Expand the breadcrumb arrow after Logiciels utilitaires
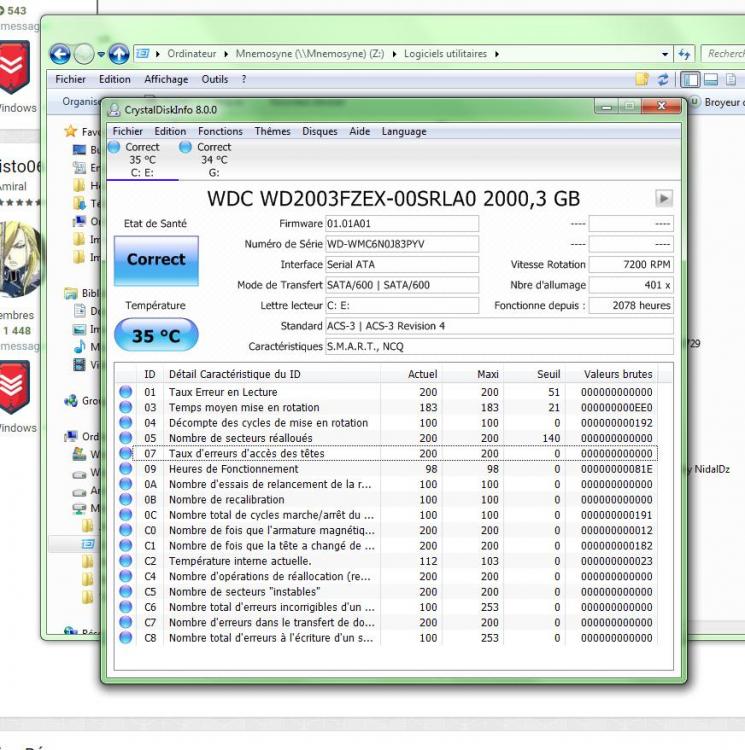745x750 pixels. [497, 54]
